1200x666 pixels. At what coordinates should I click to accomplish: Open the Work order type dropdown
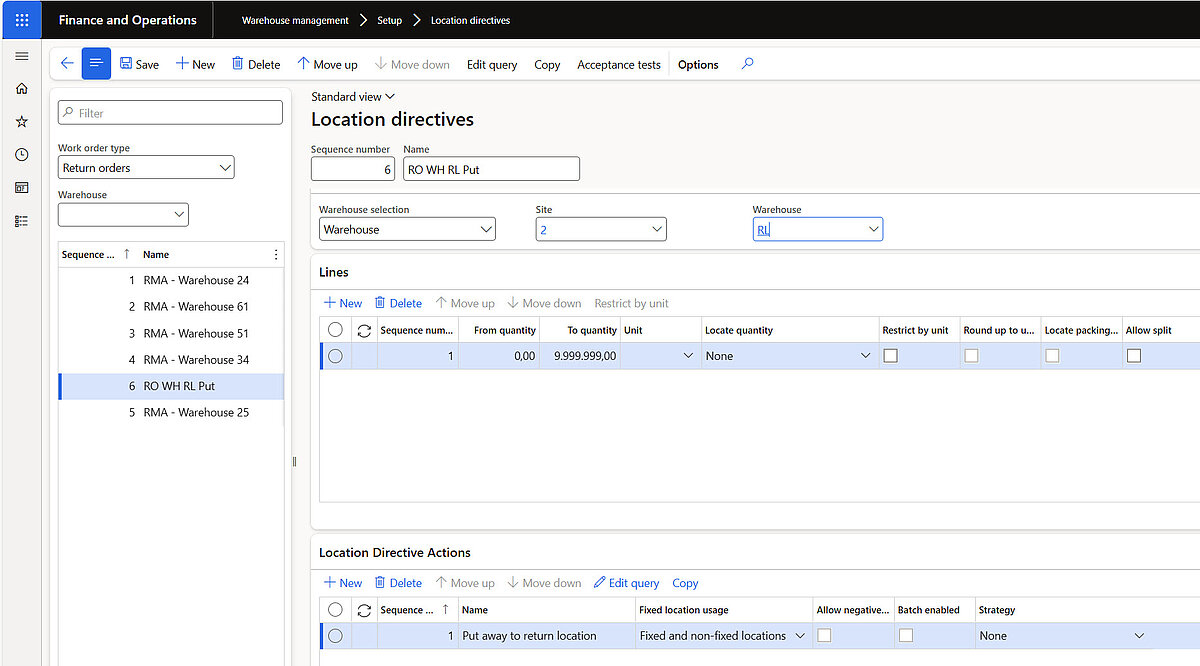[x=145, y=167]
